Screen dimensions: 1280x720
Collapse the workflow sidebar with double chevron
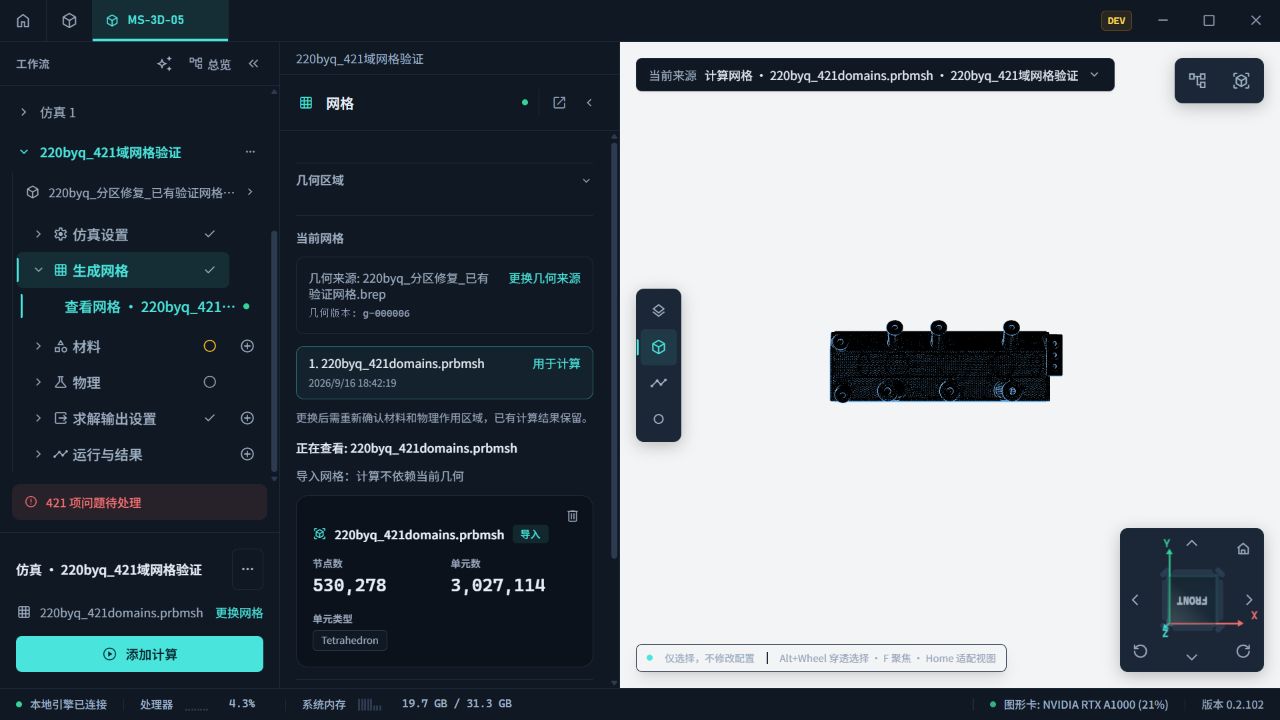[x=254, y=63]
